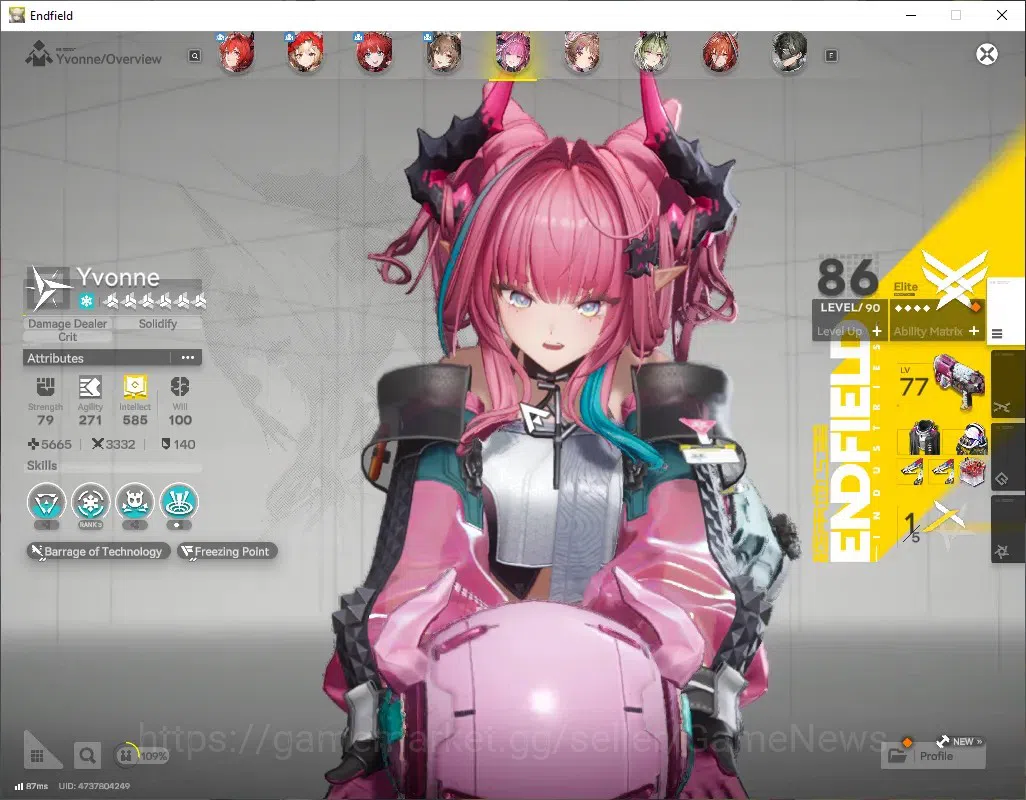Expand Attributes details with the three-dot button
Image resolution: width=1026 pixels, height=800 pixels.
click(x=188, y=358)
